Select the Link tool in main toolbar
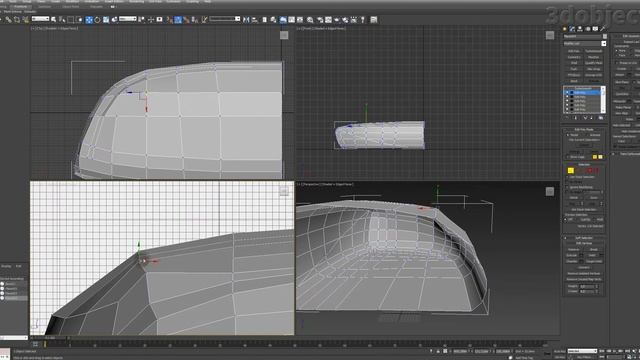 [8, 20]
